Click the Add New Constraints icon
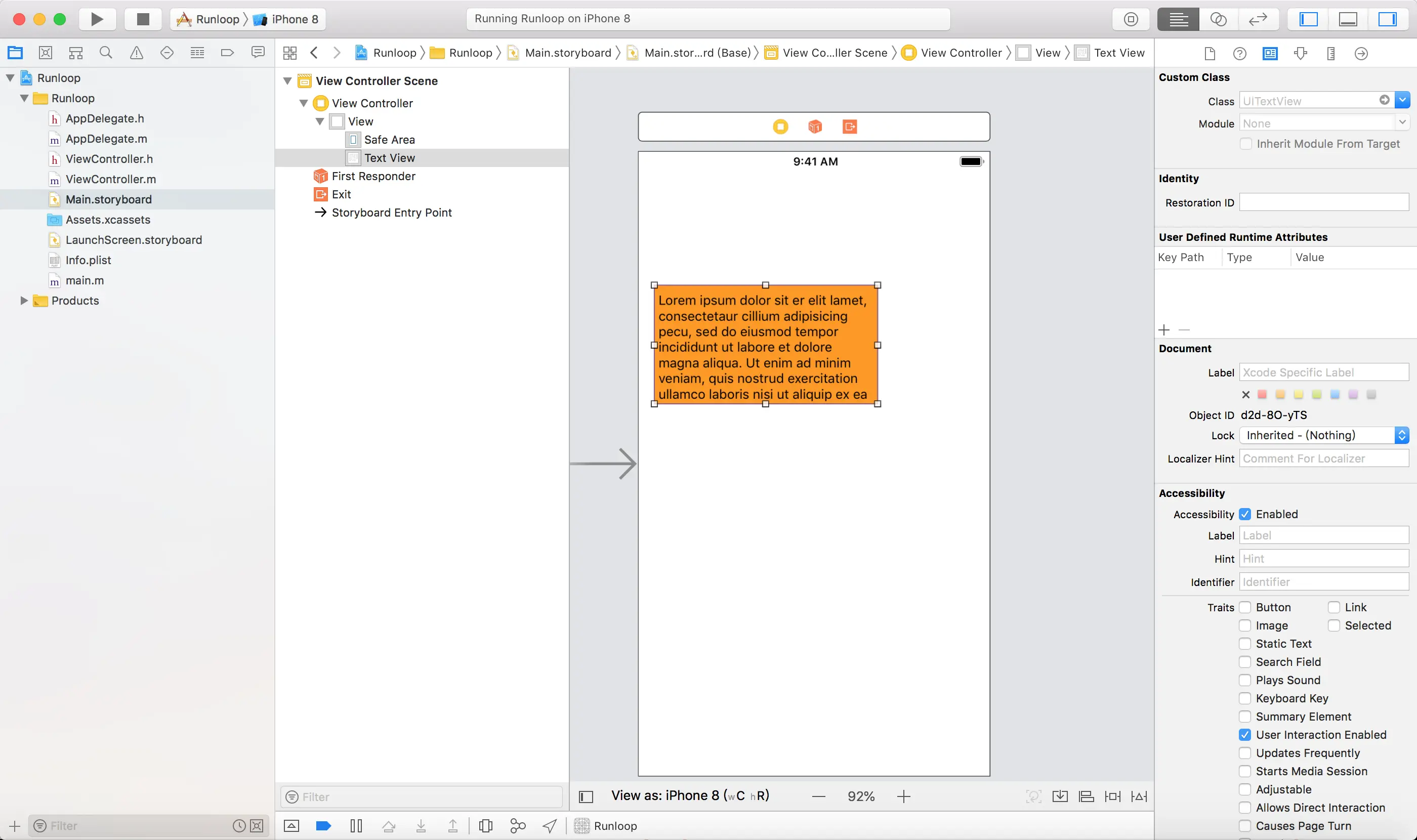The image size is (1417, 840). tap(1112, 796)
